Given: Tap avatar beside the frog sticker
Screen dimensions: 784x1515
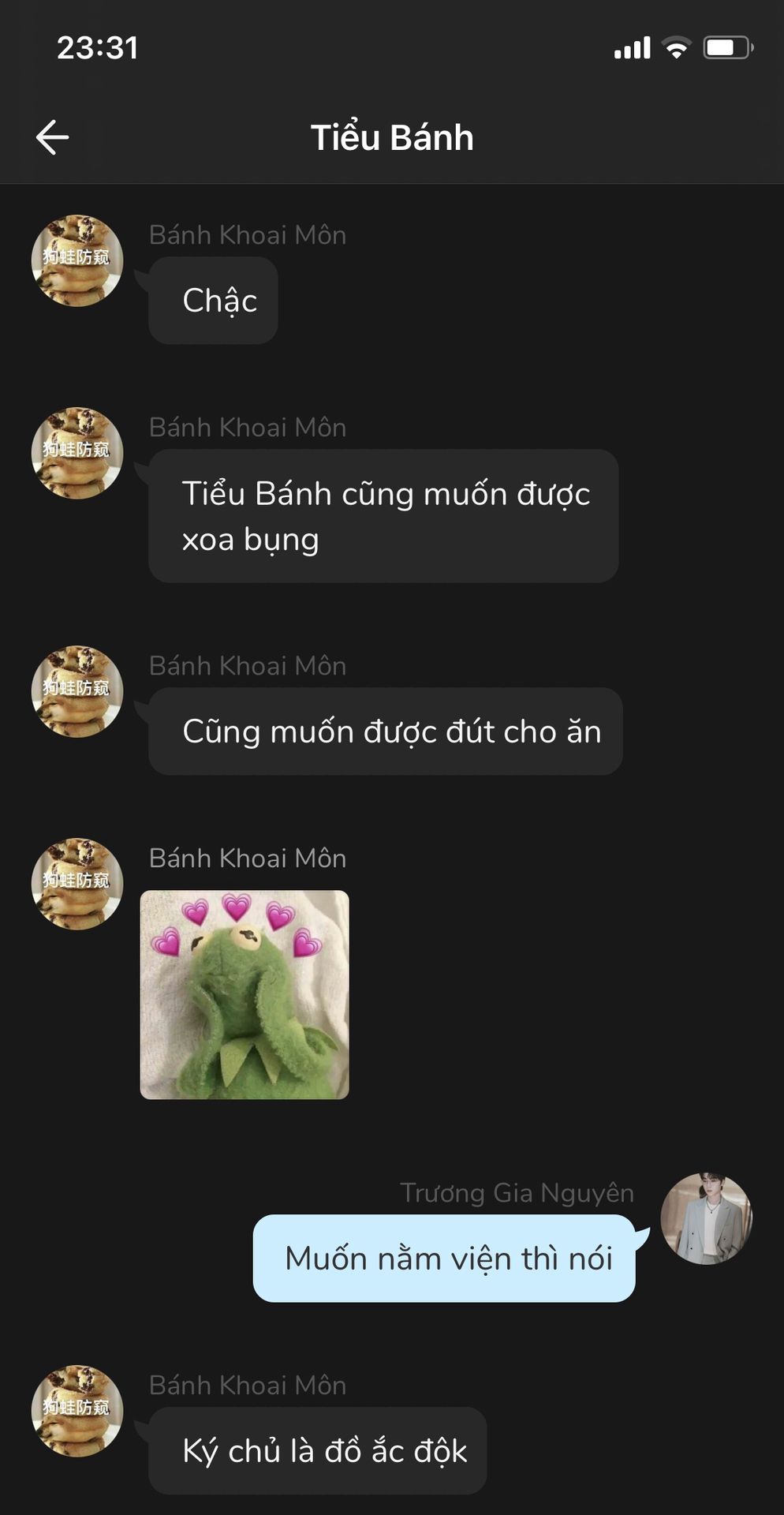Looking at the screenshot, I should (x=77, y=884).
